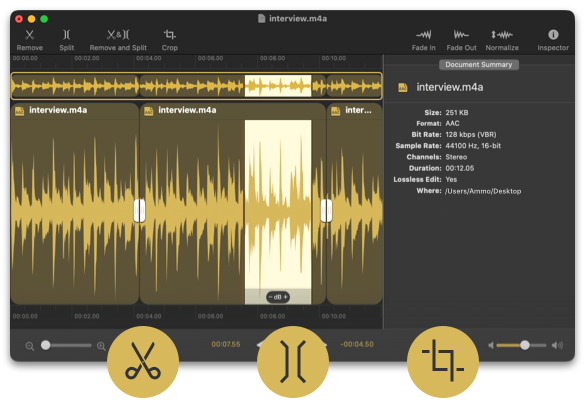Open the Document Summary tab
Image resolution: width=585 pixels, height=400 pixels.
[x=479, y=65]
